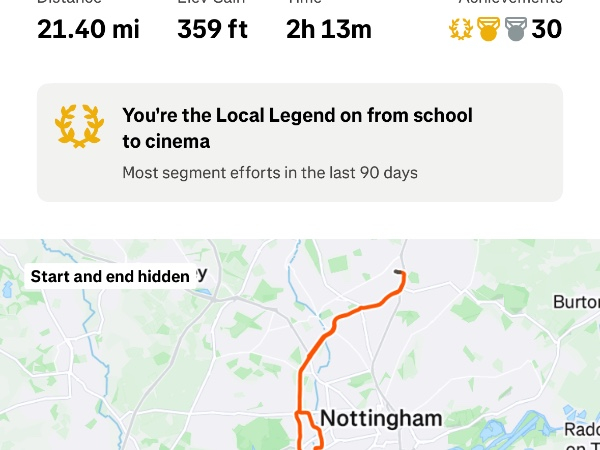Screen dimensions: 600x450
Task: Tap 'Most segment efforts in the last 90 days'
Action: click(x=270, y=173)
